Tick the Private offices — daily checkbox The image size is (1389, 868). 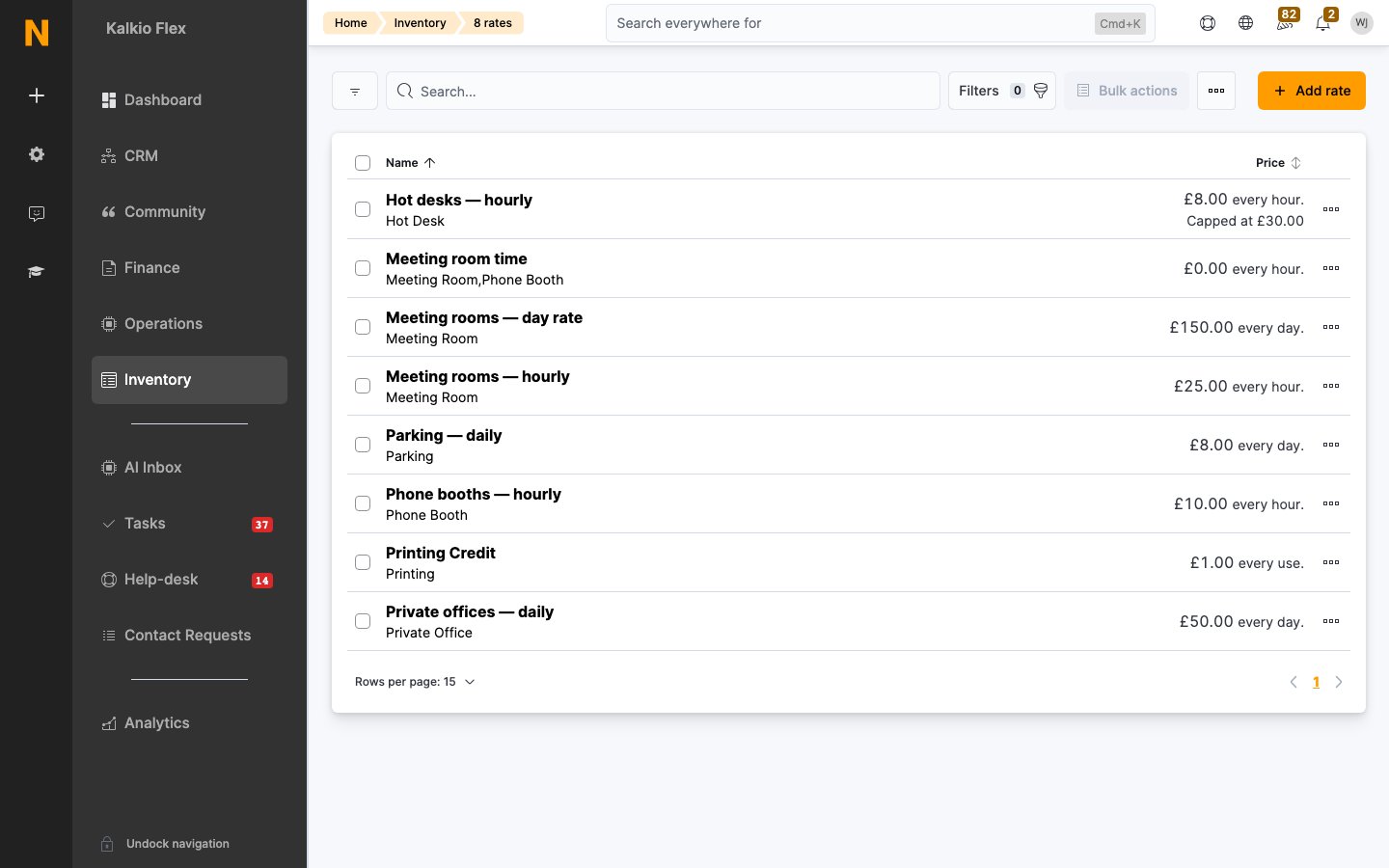pos(363,621)
